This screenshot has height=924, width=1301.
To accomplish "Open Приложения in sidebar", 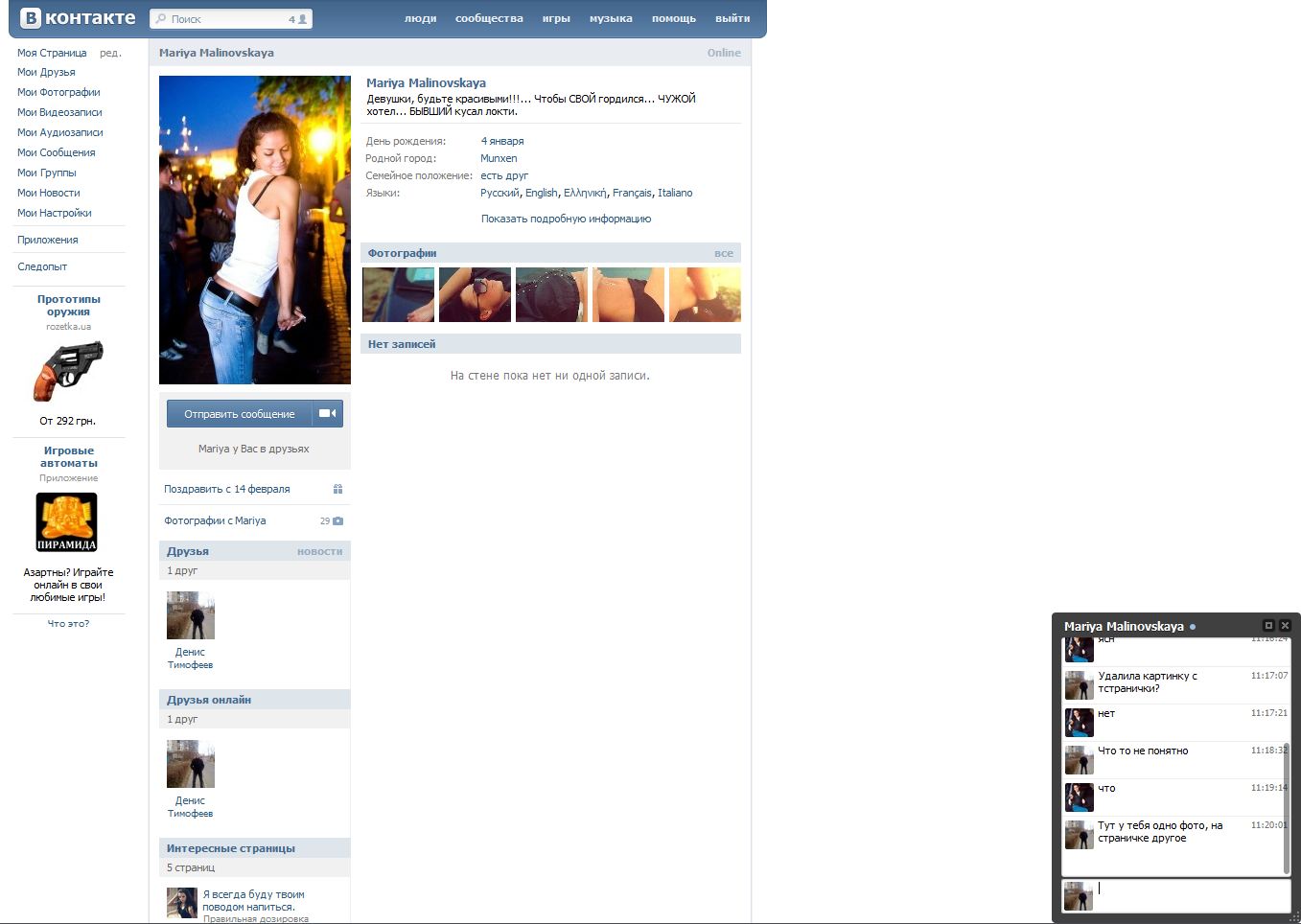I will 47,240.
